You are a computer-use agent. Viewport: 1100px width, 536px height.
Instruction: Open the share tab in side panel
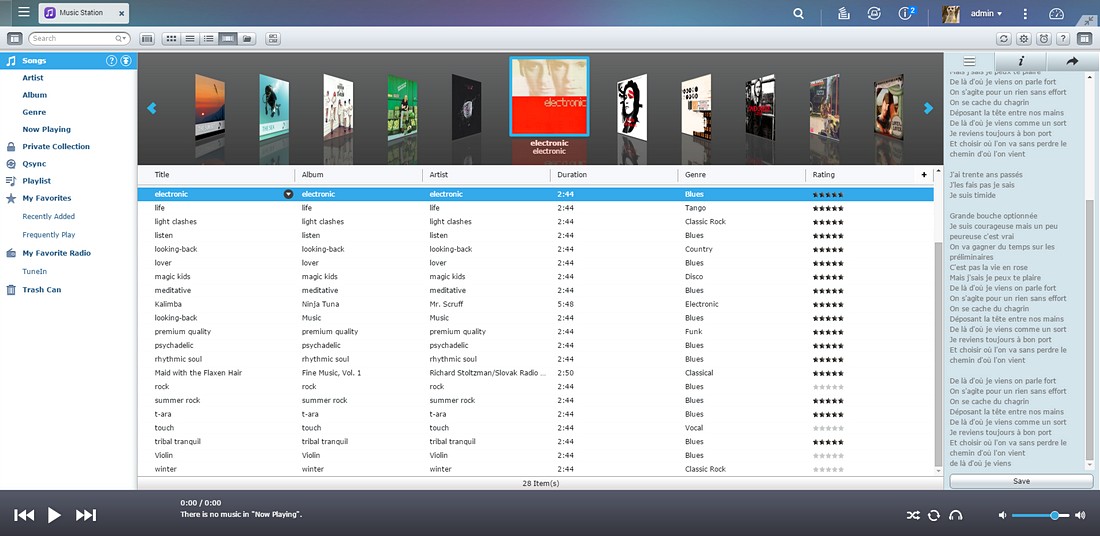[x=1072, y=61]
